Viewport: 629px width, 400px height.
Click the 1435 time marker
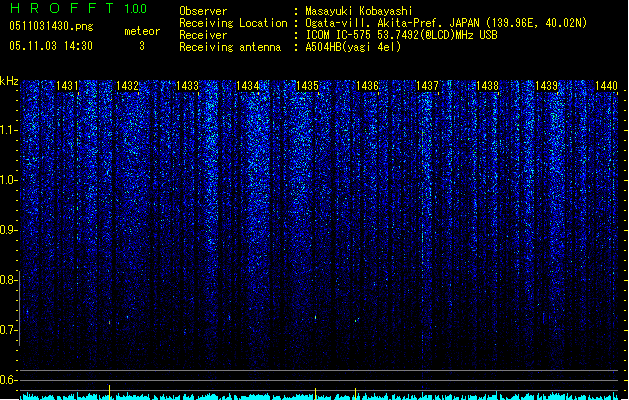[307, 86]
